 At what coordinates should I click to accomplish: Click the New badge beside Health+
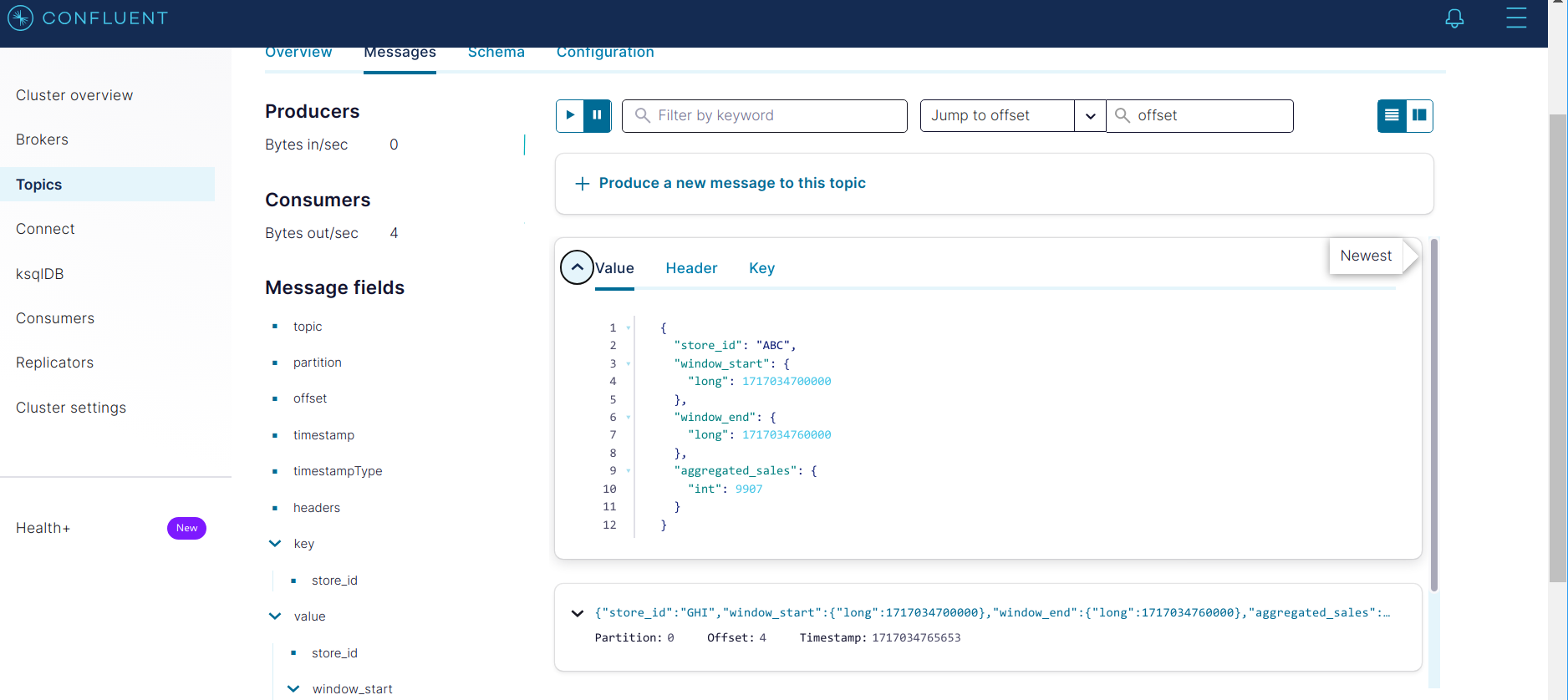point(186,528)
